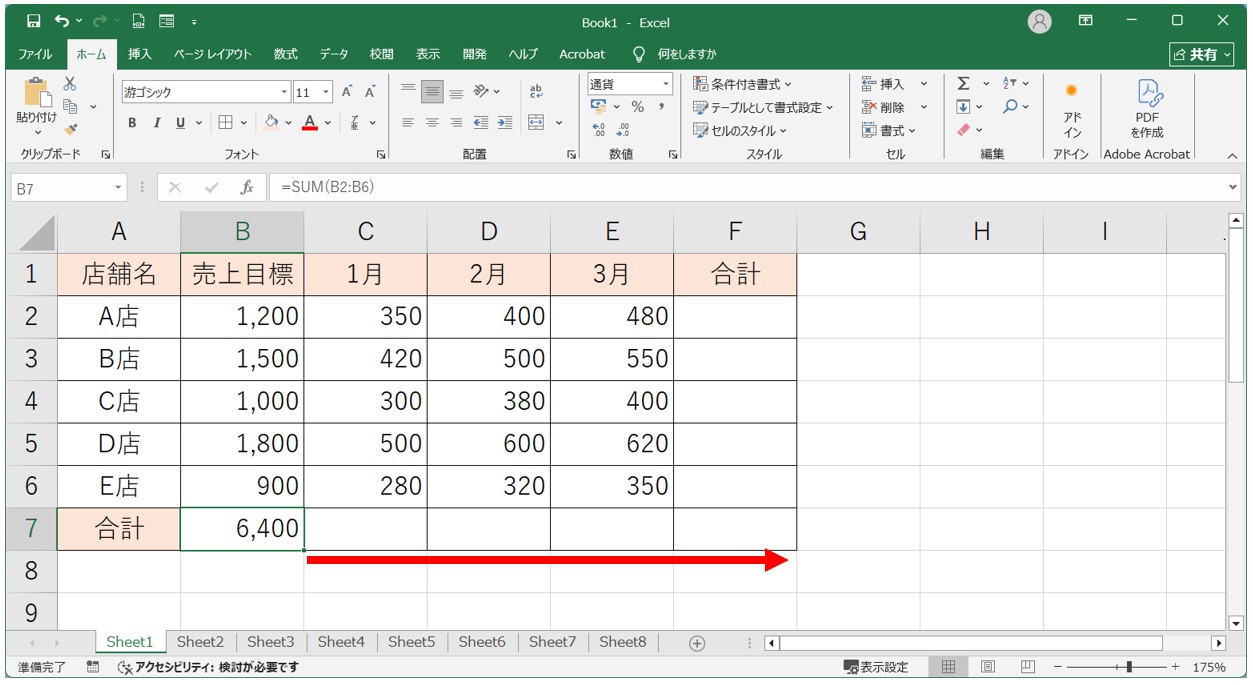Click the Merge and Center icon
Viewport: 1253px width, 685px height.
(536, 122)
